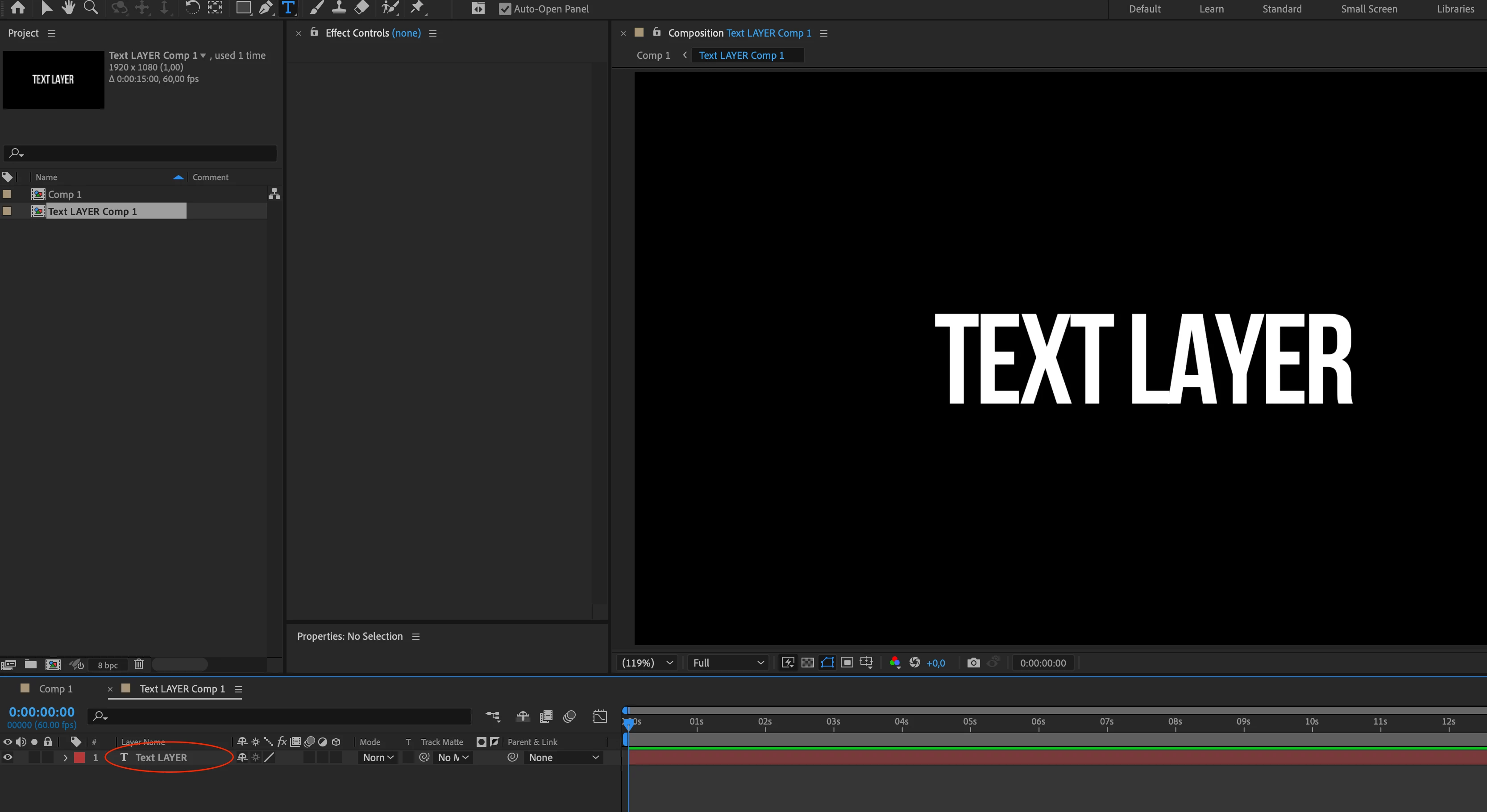The image size is (1487, 812).
Task: Select the Puppet Pin tool
Action: coord(417,8)
